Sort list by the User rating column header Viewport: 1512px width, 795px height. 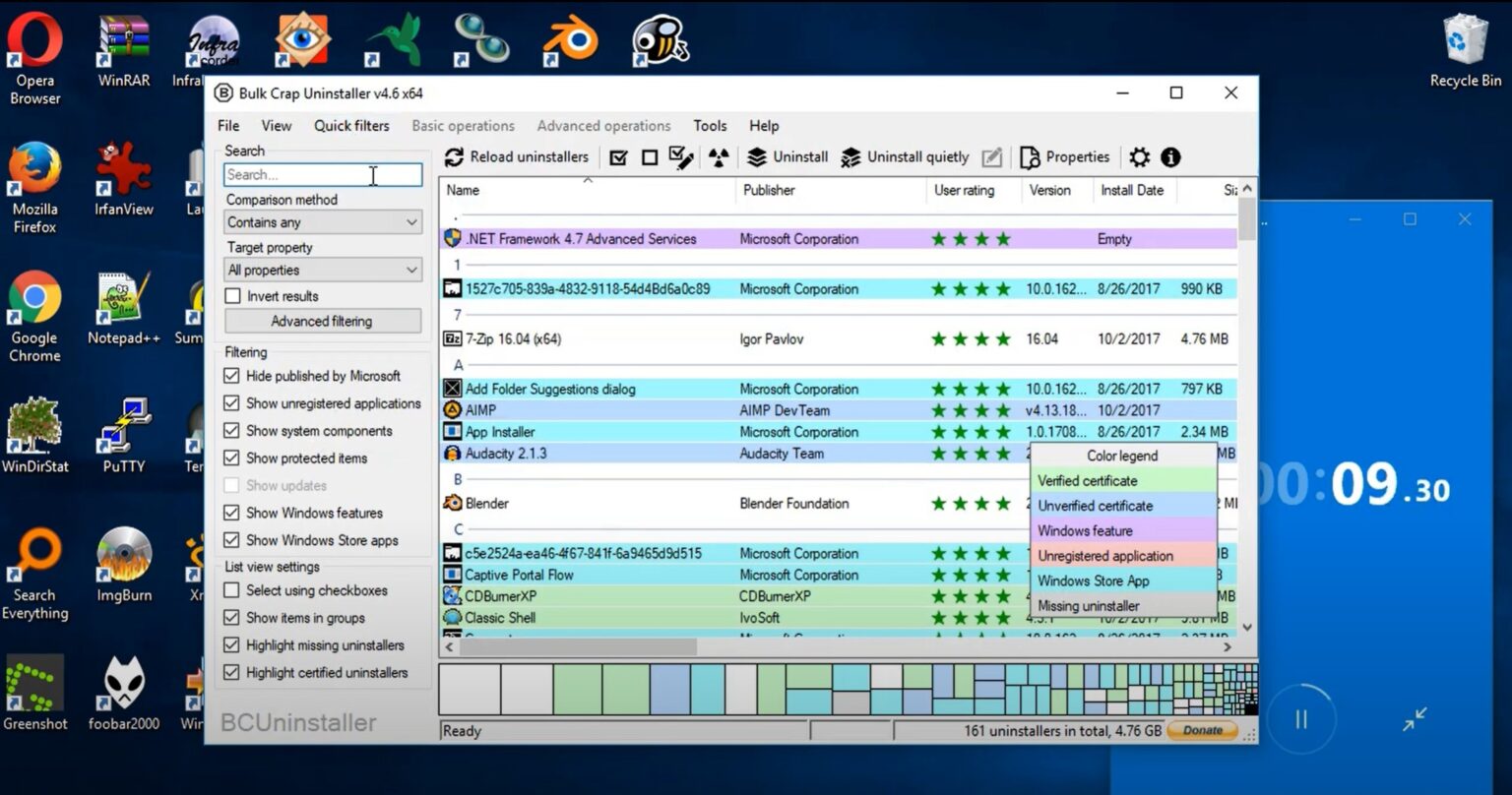973,191
